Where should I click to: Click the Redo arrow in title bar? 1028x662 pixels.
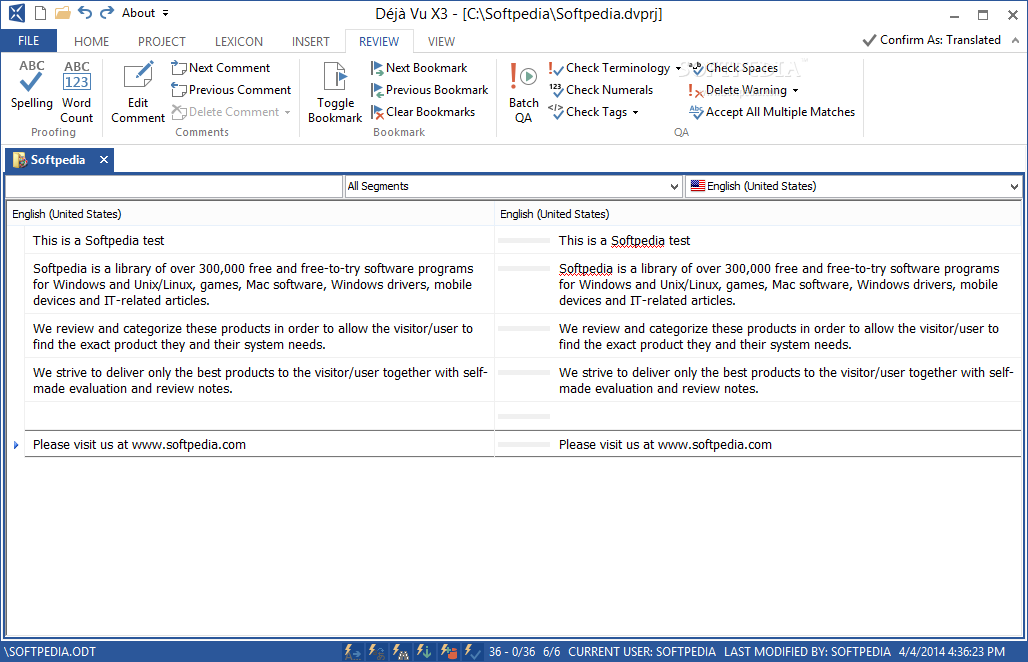tap(106, 12)
